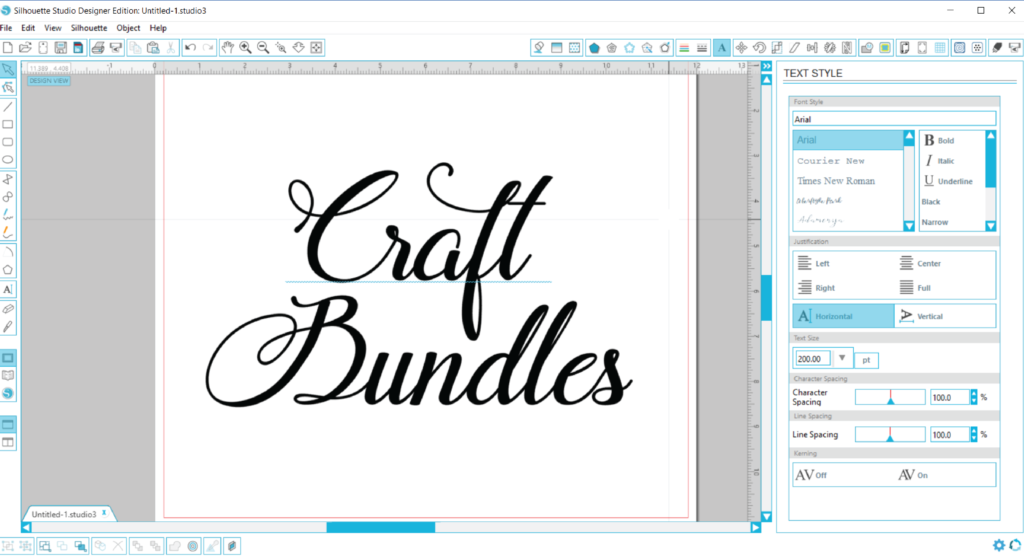Zoom out using the magnifier minus icon
Screen dimensions: 1024x558
[x=263, y=48]
